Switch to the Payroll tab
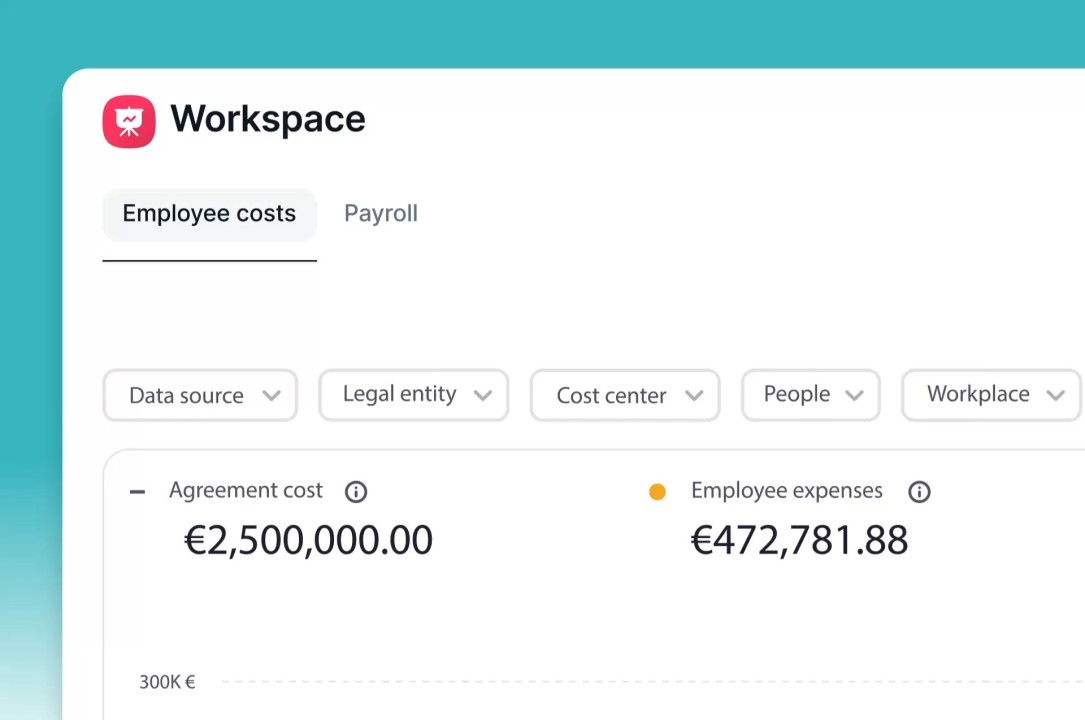1085x720 pixels. point(381,214)
